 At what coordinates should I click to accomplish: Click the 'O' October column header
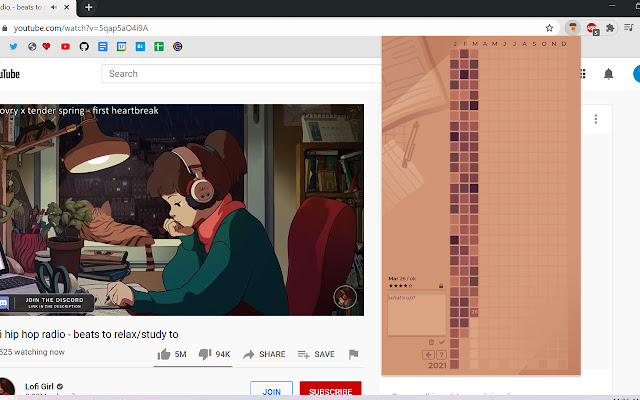[x=544, y=44]
